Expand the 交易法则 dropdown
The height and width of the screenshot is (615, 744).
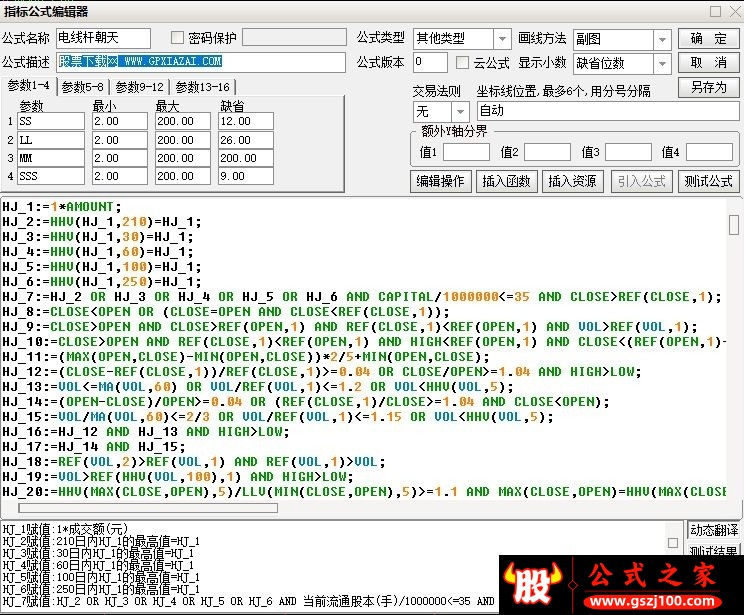[460, 112]
